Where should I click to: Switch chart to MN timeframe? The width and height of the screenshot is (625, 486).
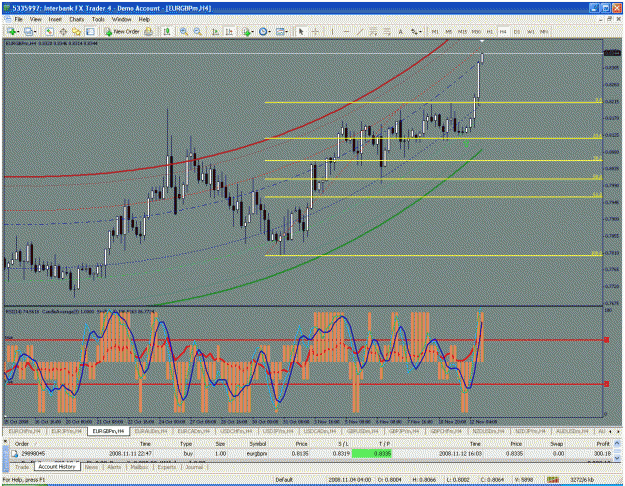point(544,31)
